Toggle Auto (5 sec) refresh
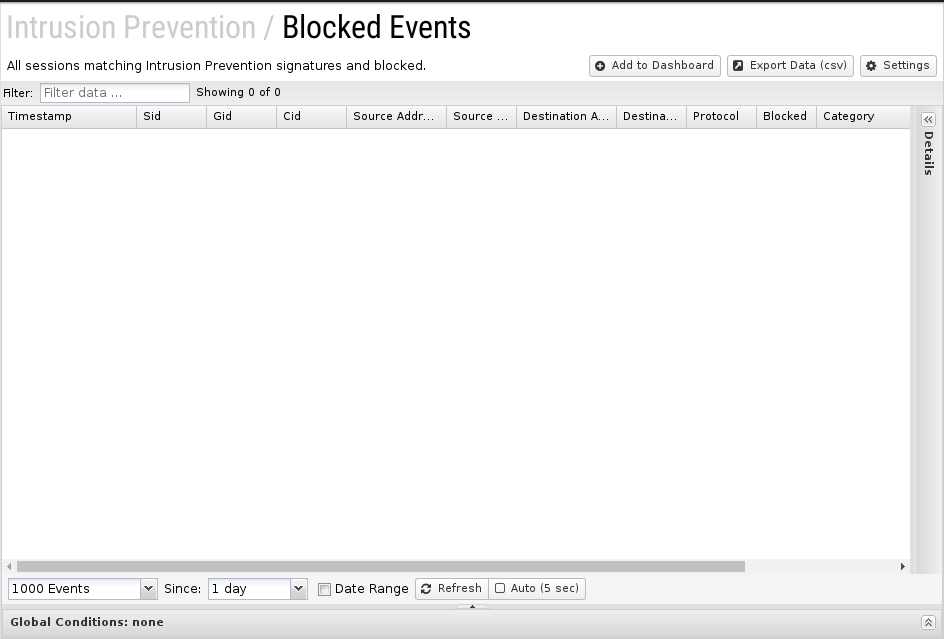This screenshot has width=944, height=639. click(537, 589)
